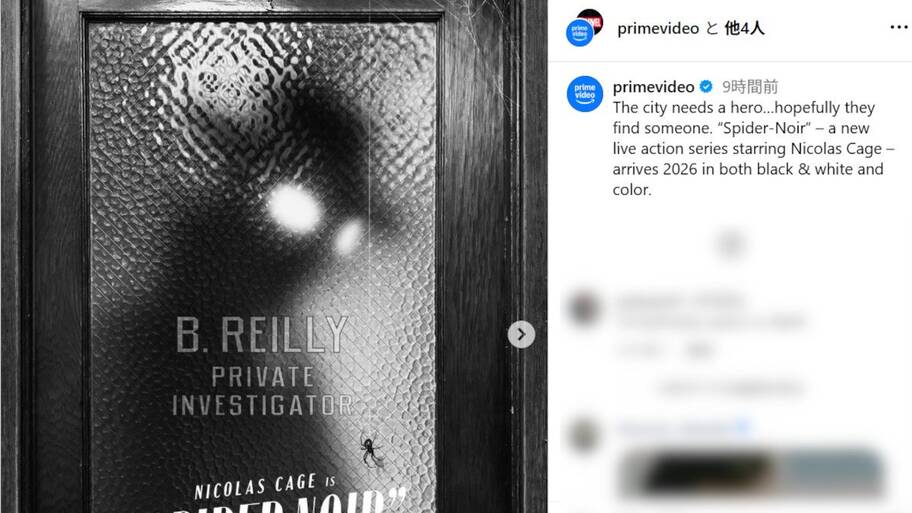912x513 pixels.
Task: Open the three-dot more options menu
Action: 899,27
